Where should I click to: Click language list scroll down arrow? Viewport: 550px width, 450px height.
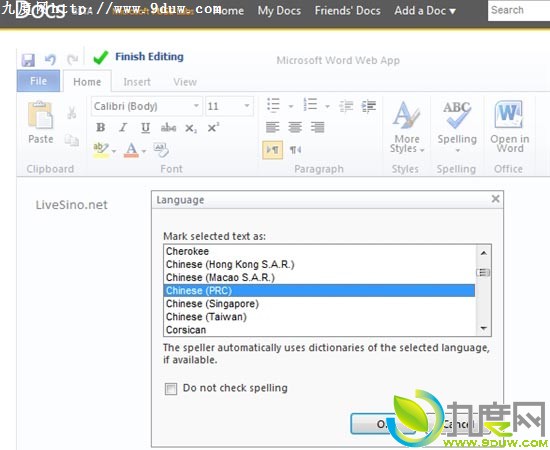pyautogui.click(x=484, y=328)
